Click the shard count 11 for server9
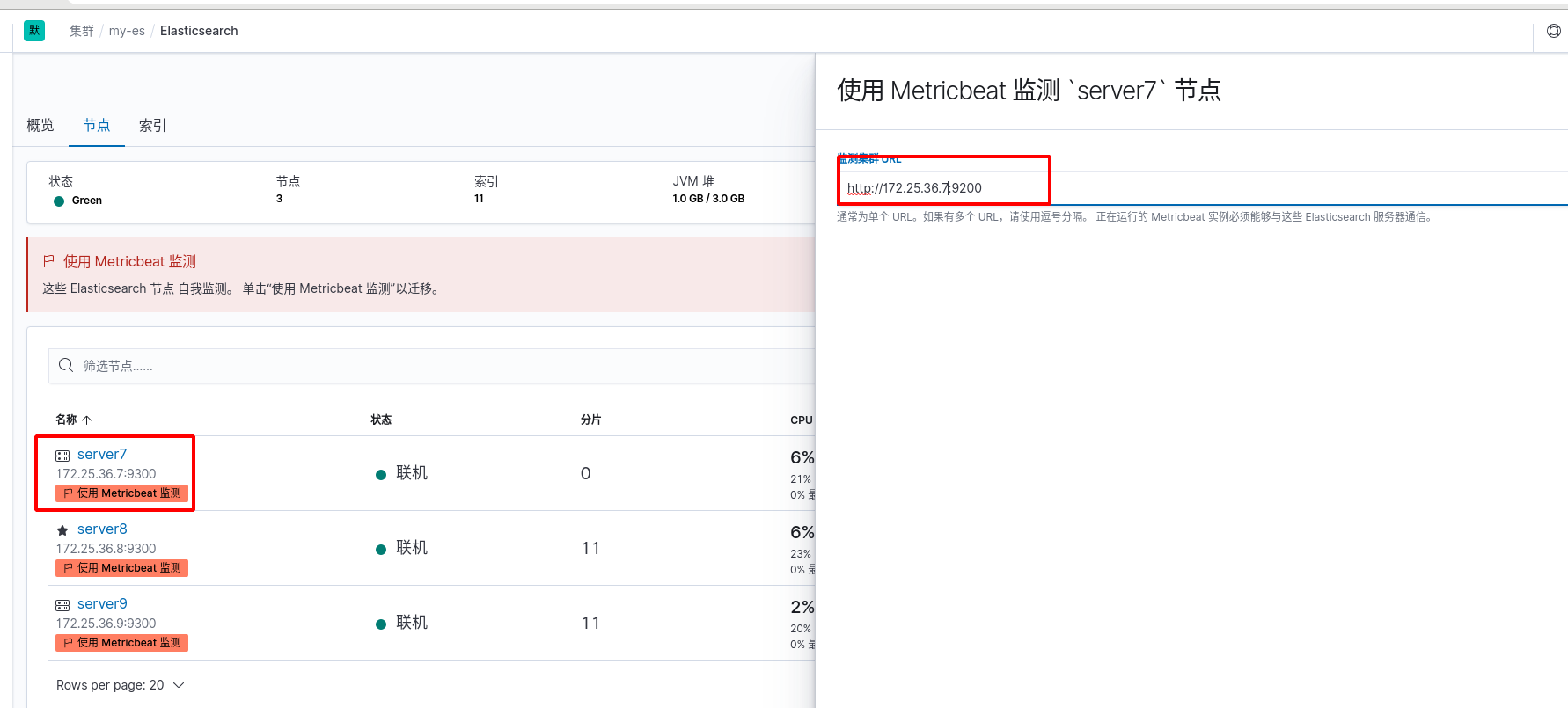This screenshot has height=708, width=1568. [590, 623]
